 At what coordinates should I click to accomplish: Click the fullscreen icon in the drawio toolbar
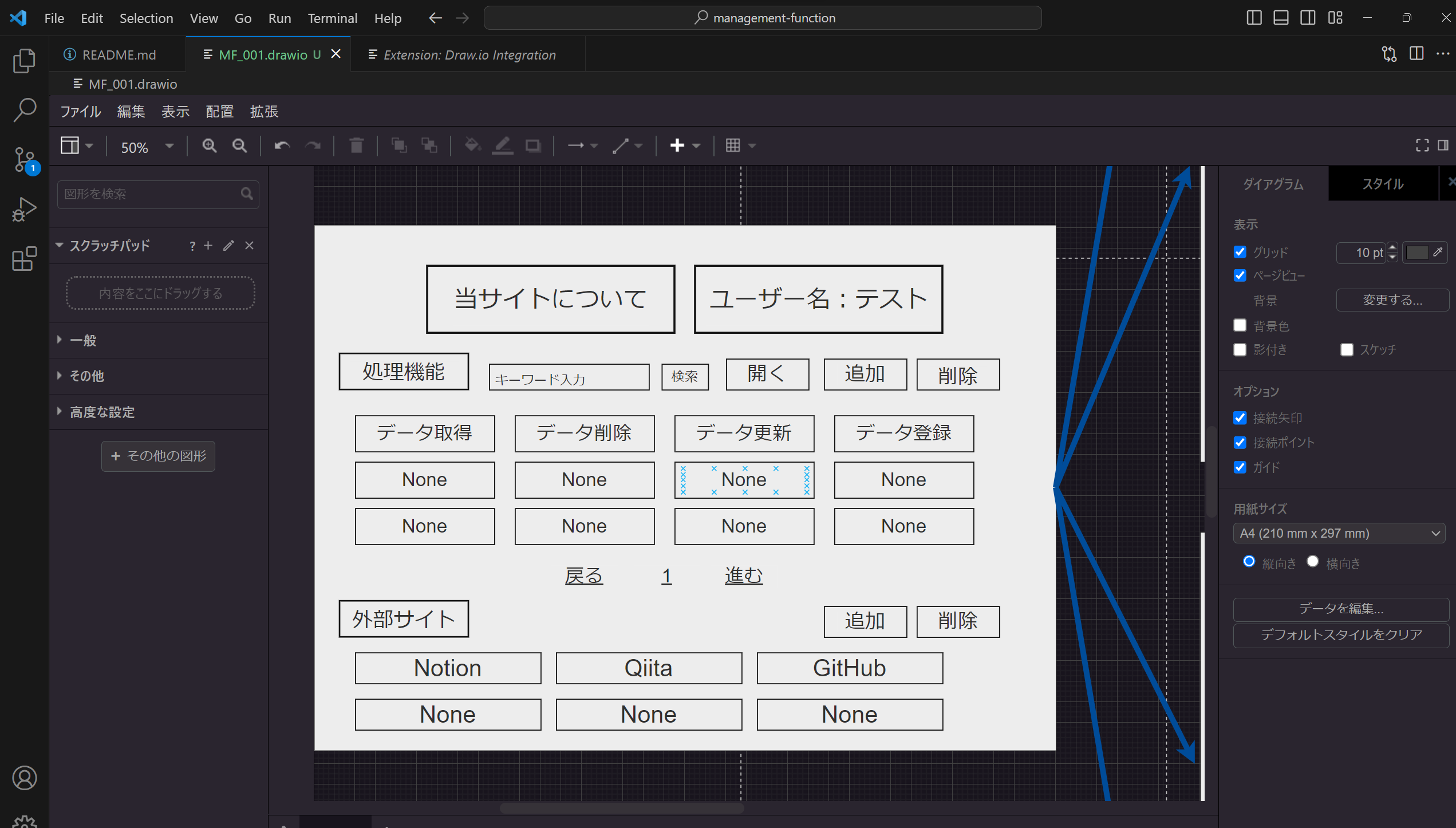(x=1422, y=146)
